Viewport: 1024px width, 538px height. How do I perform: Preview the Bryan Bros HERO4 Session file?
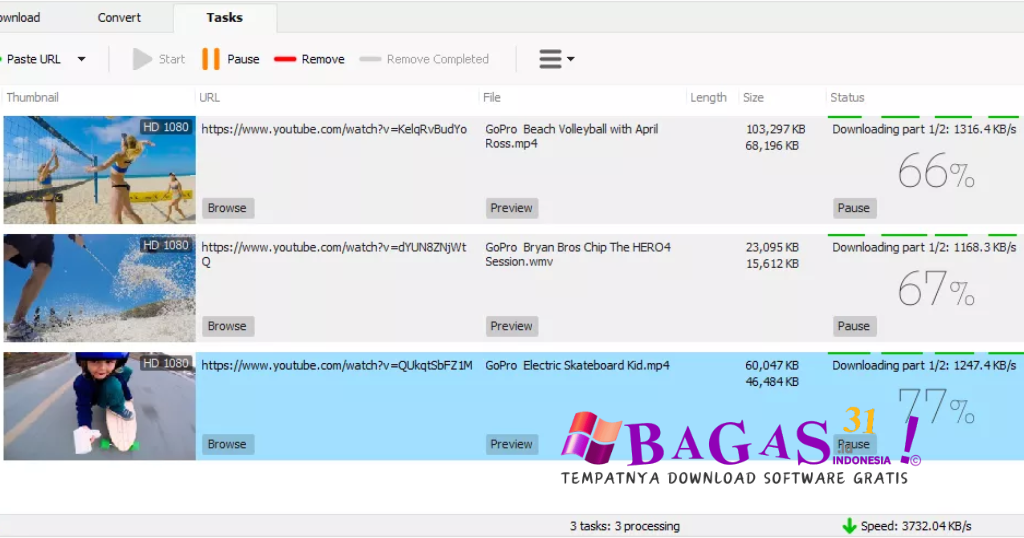[511, 326]
